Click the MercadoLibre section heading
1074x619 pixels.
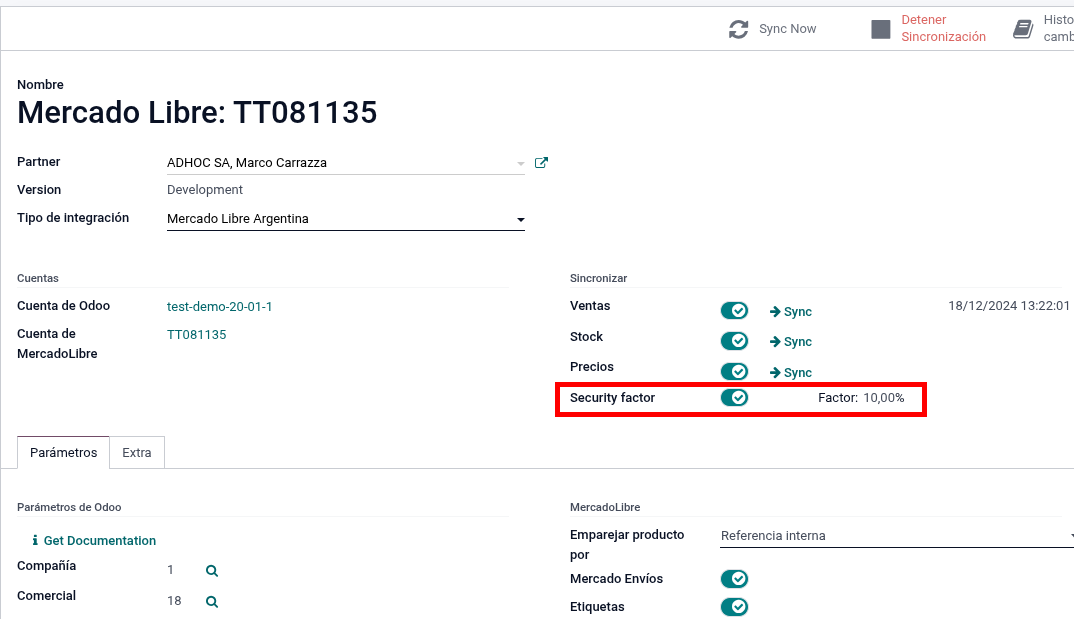coord(605,507)
